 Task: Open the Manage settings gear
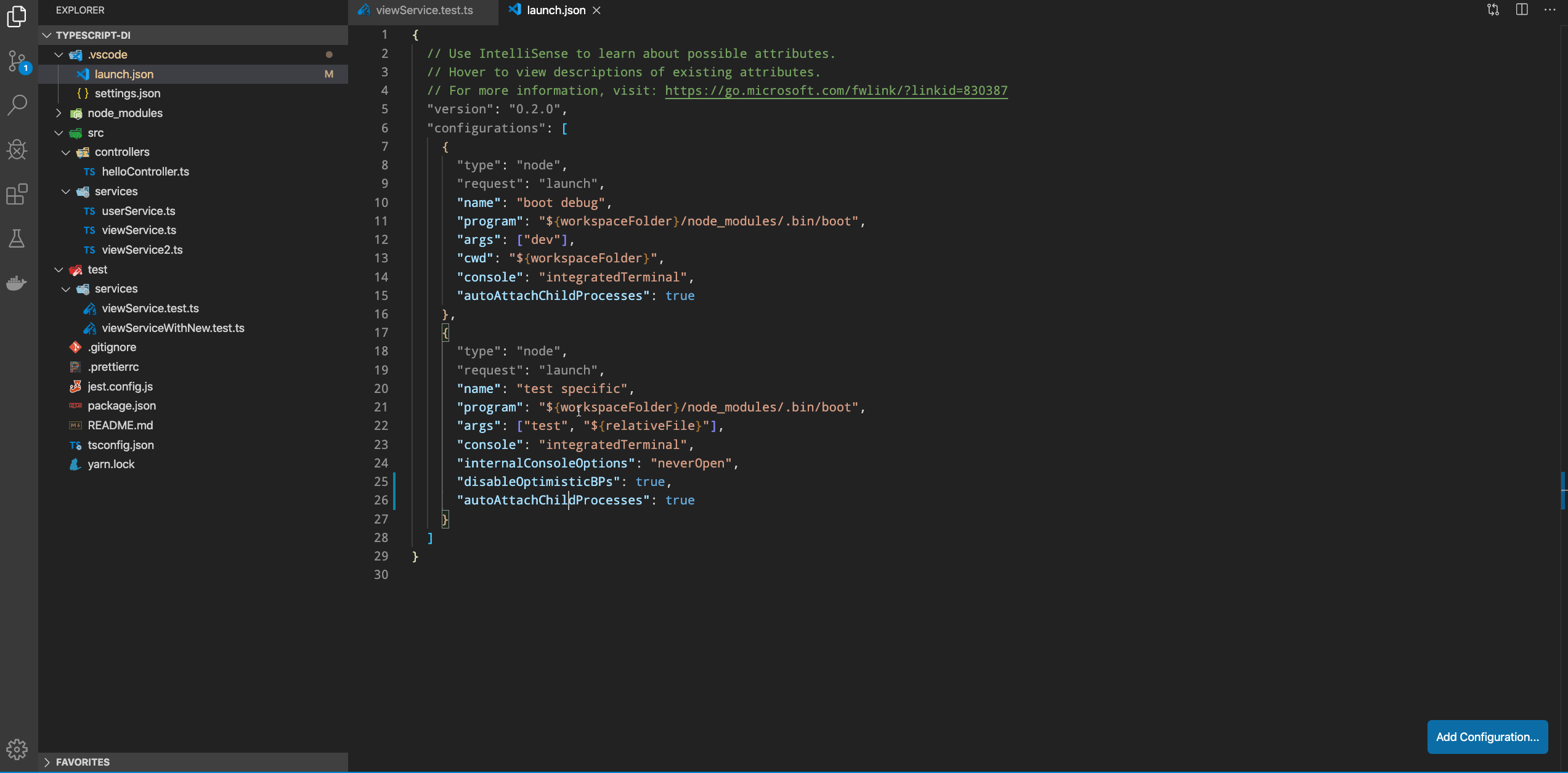[17, 749]
